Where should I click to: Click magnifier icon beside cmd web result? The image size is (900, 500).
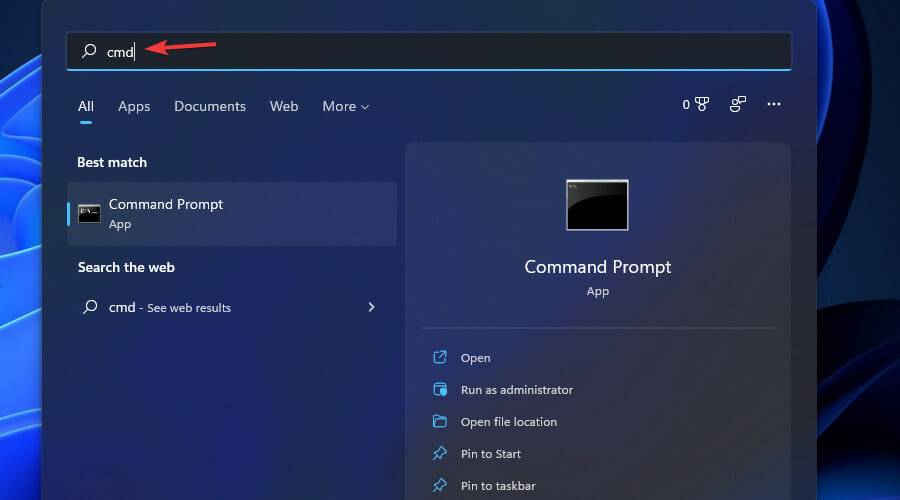[90, 307]
